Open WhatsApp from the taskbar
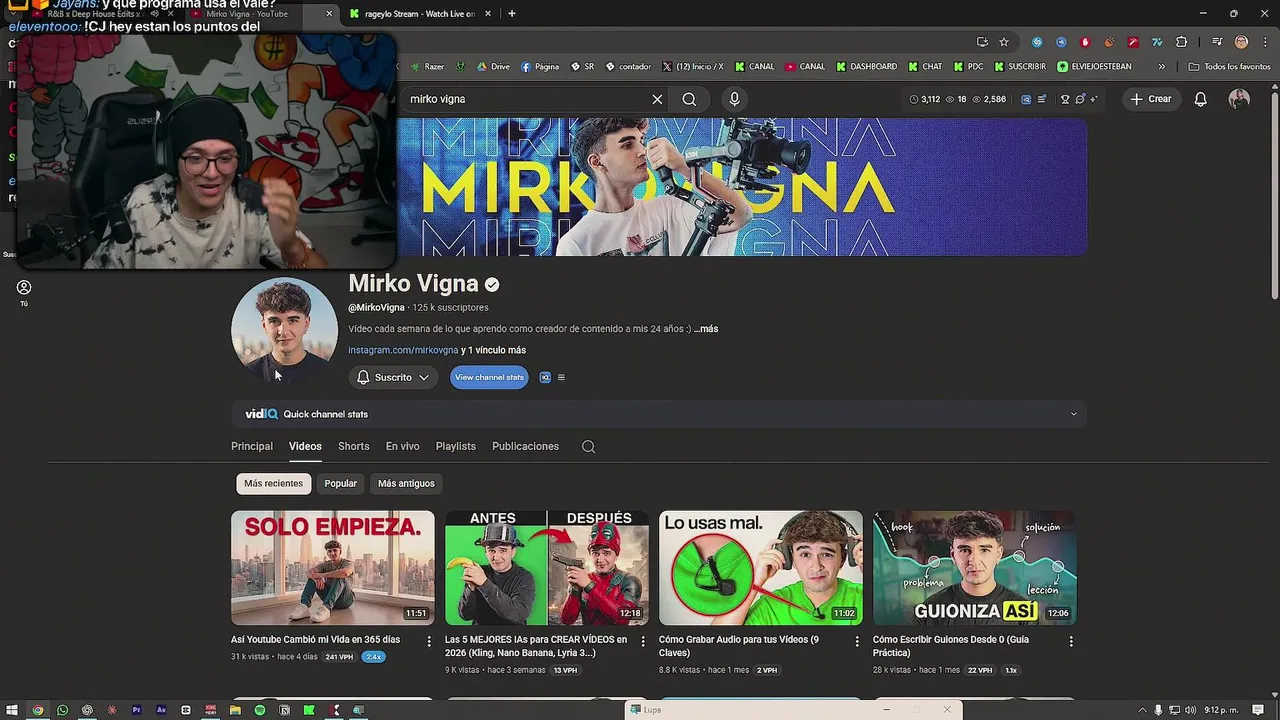This screenshot has width=1280, height=720. [x=62, y=710]
